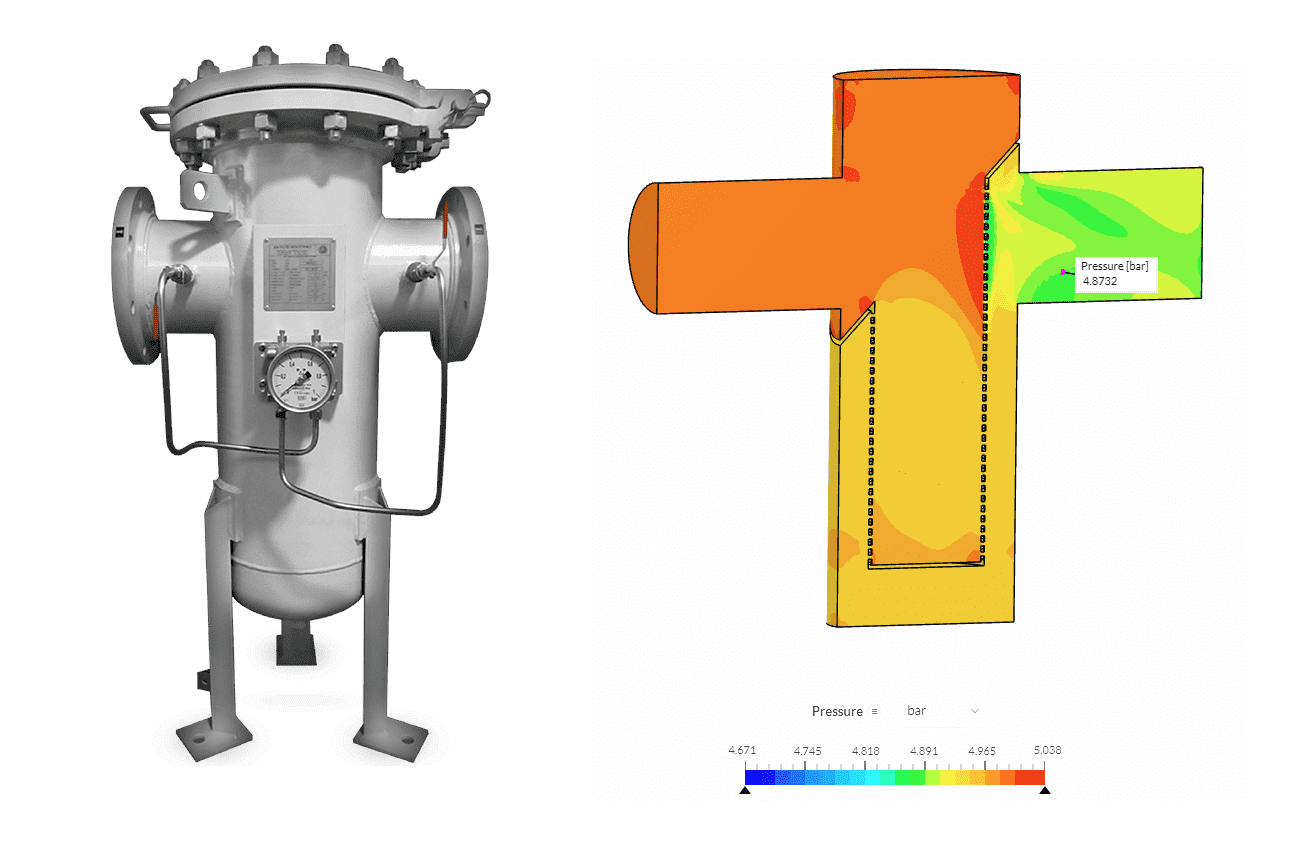
Task: Click the rounded inlet end of simulation pipe
Action: (639, 248)
